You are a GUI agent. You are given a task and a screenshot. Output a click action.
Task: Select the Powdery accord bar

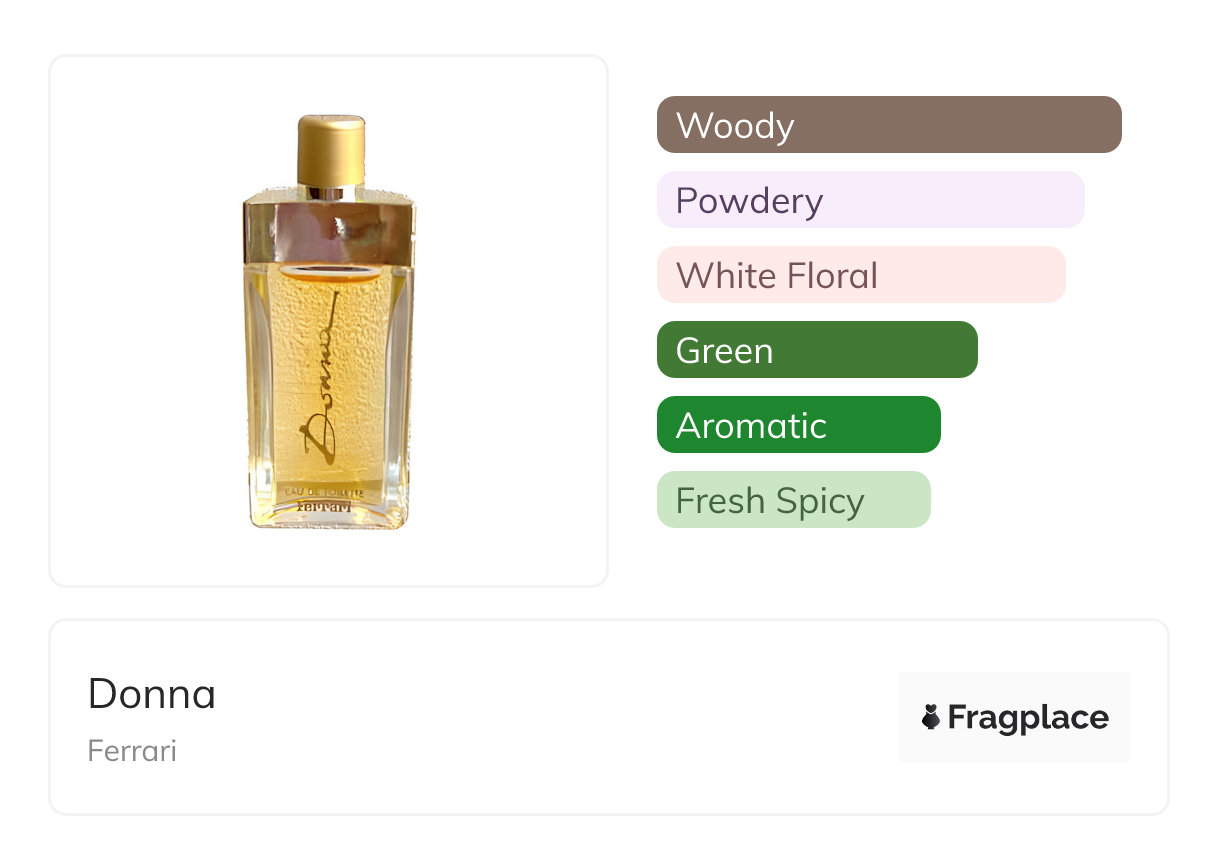tap(870, 200)
